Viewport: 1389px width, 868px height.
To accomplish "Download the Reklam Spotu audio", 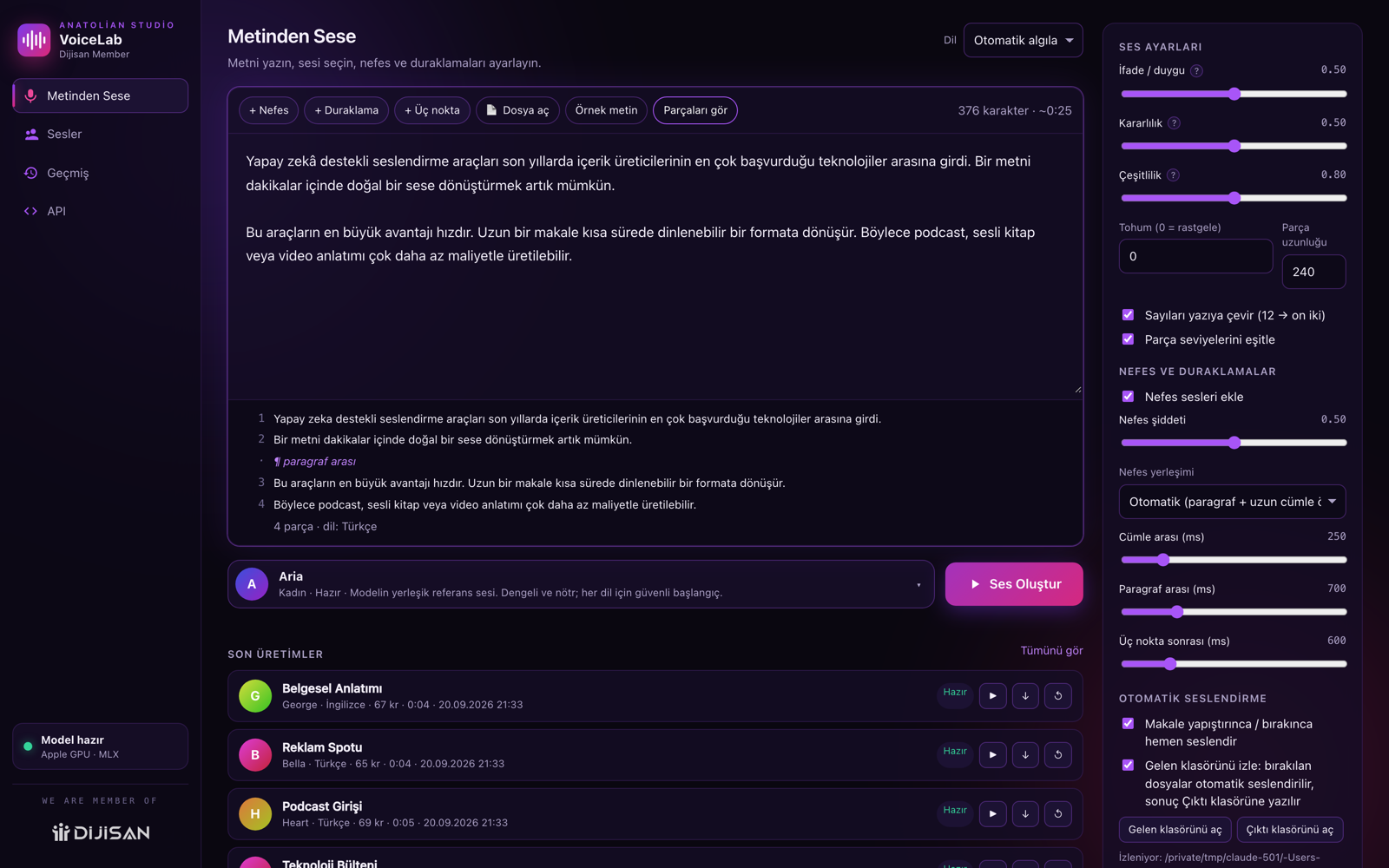I will (1025, 755).
